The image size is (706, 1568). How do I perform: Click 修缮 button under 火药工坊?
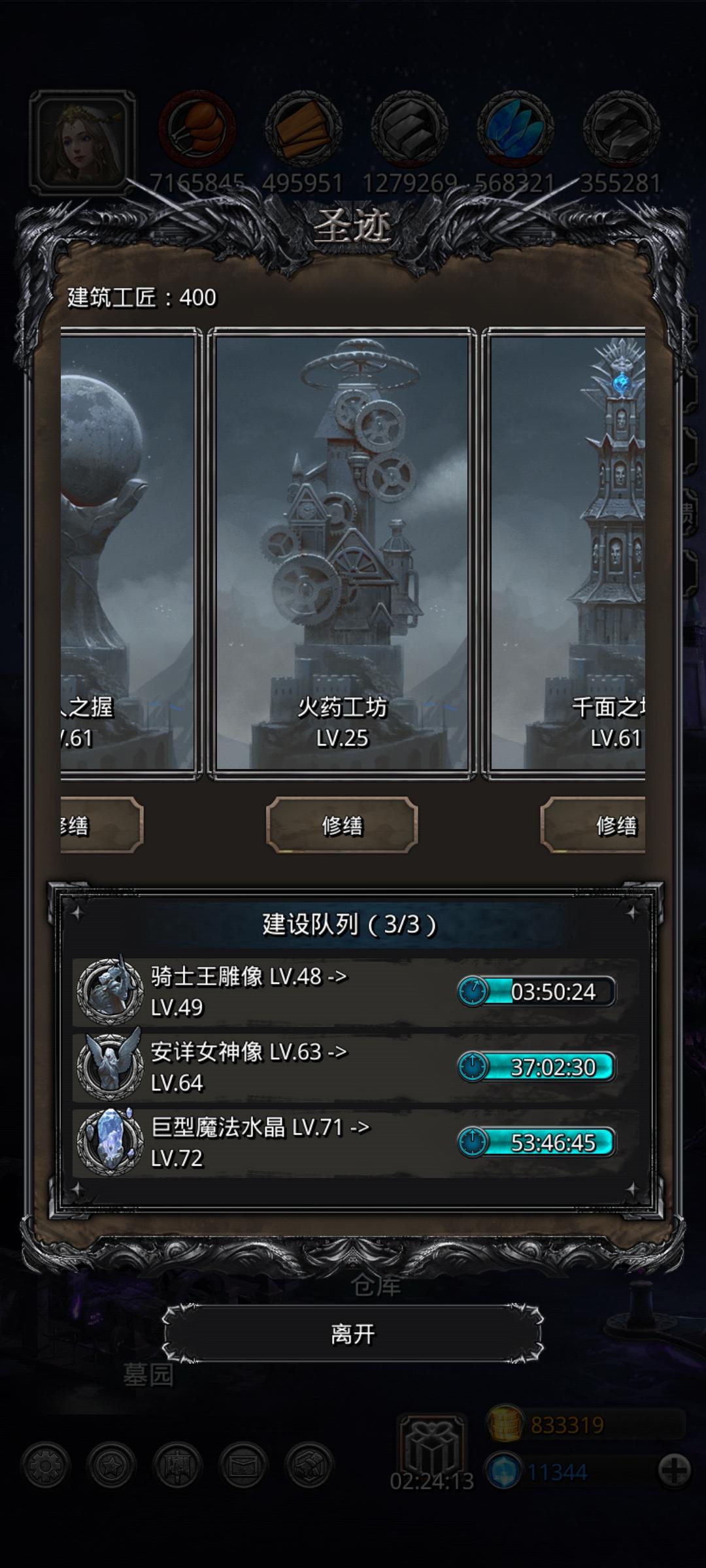pos(342,825)
